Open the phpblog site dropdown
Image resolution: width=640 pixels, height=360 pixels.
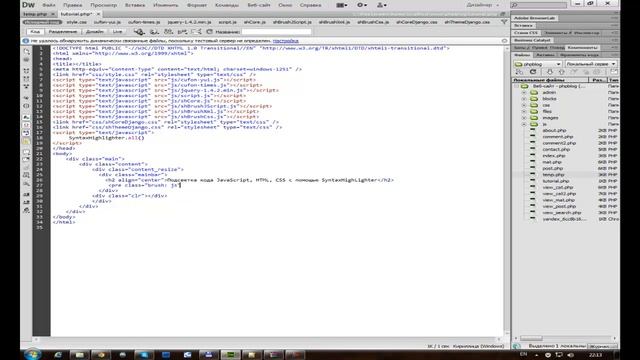coord(538,64)
